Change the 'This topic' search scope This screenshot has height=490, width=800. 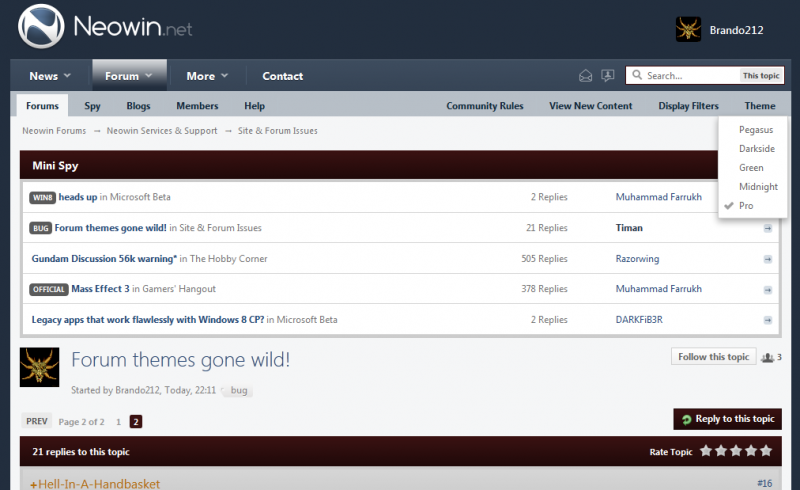(761, 76)
